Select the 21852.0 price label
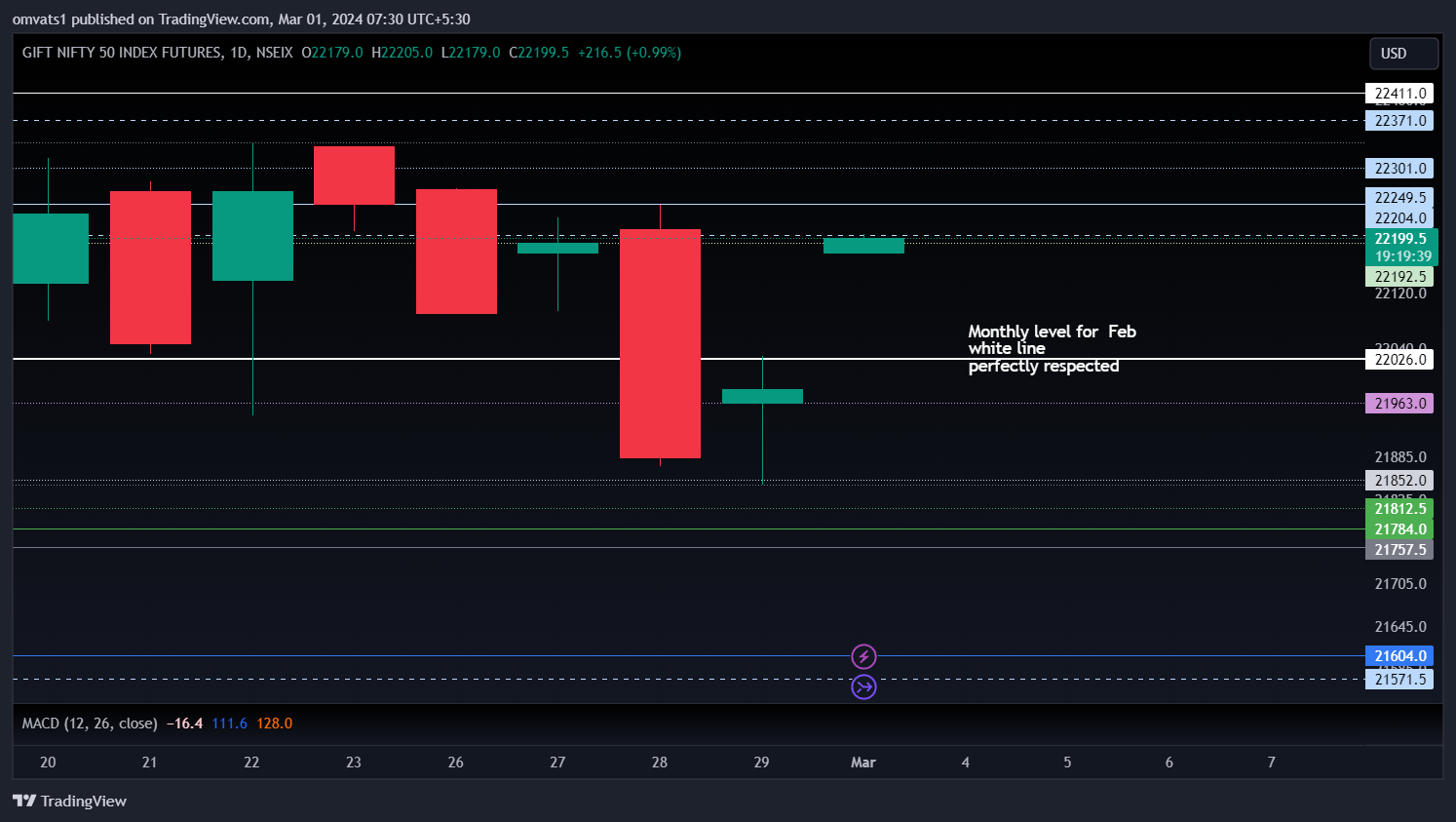This screenshot has width=1456, height=822. tap(1399, 481)
